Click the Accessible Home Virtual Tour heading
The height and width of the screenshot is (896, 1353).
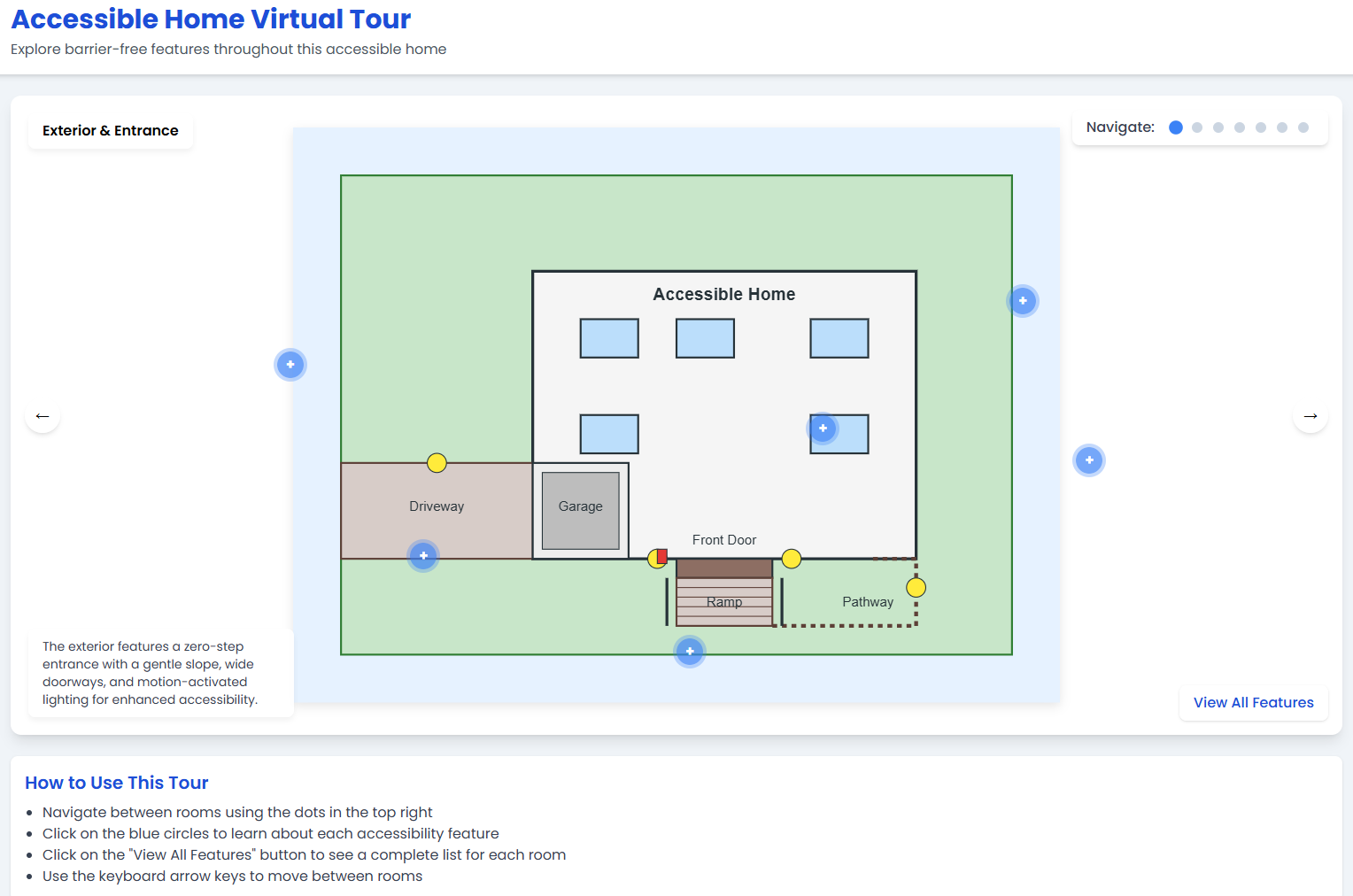pos(211,19)
